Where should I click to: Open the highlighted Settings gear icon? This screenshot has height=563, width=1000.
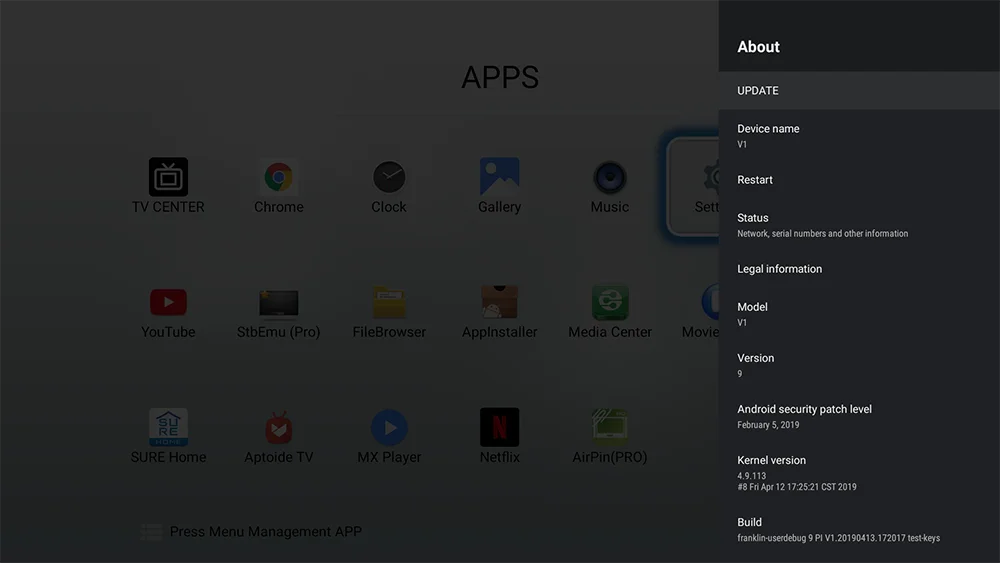[710, 177]
